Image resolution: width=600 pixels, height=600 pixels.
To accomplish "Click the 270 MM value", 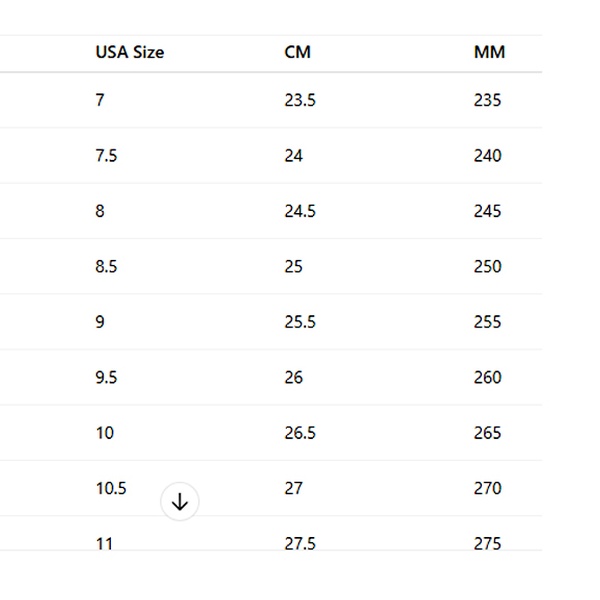I will [x=487, y=489].
